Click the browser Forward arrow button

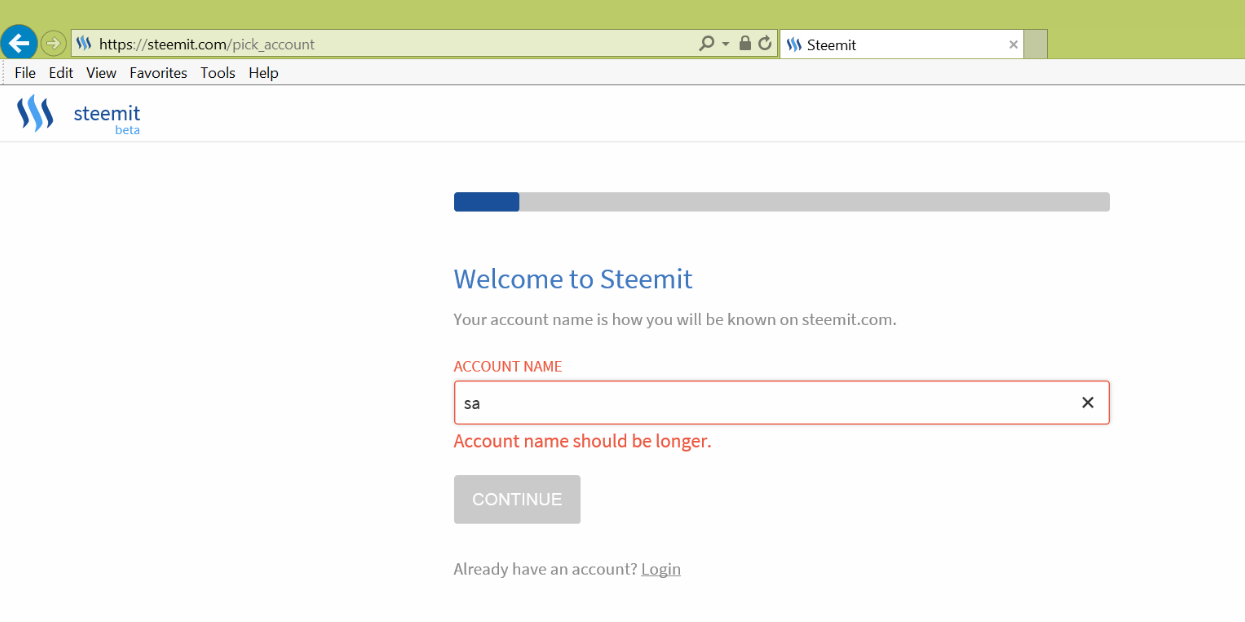[53, 44]
